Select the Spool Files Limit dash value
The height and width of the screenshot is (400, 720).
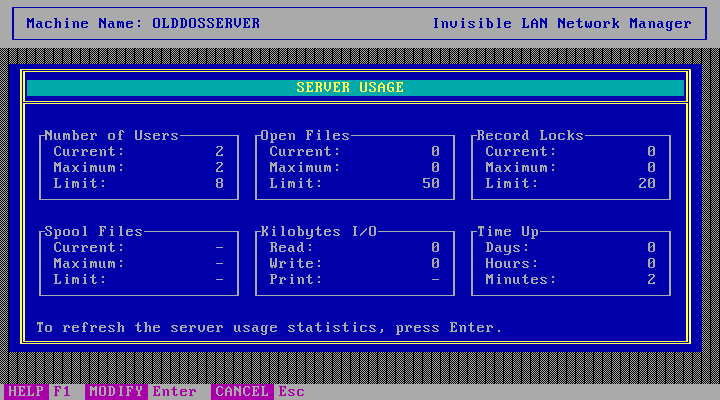(220, 279)
